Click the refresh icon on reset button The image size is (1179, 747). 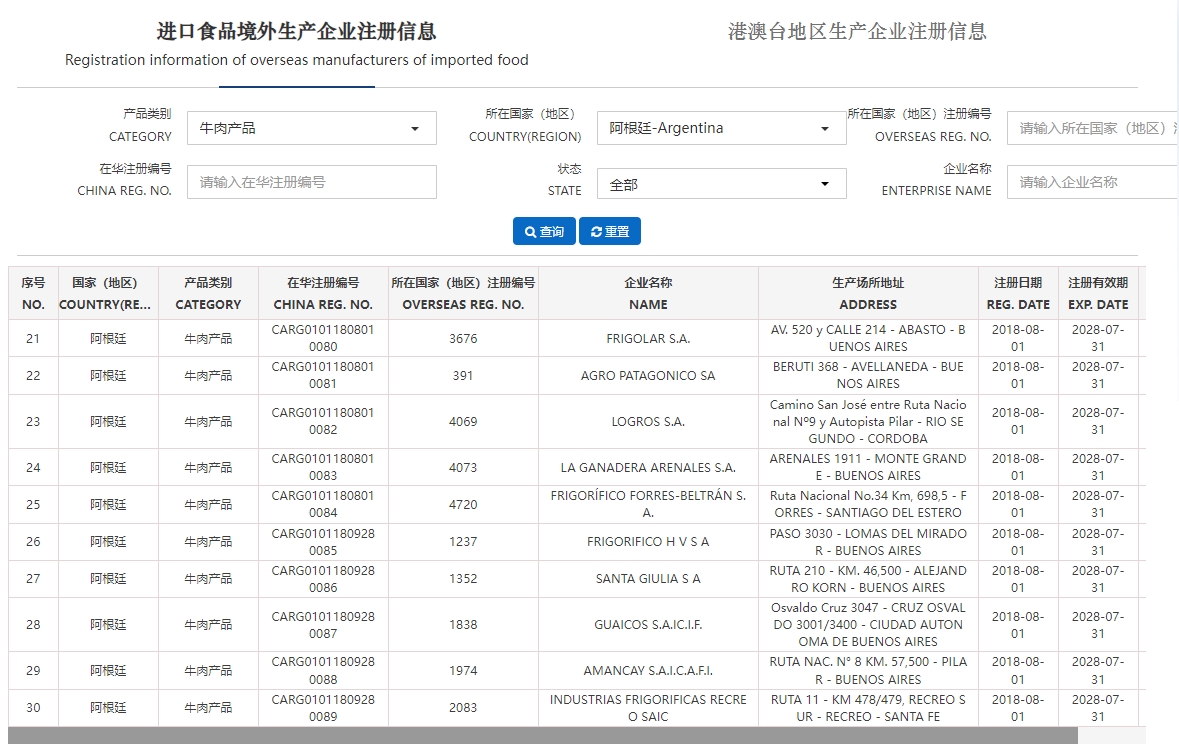pos(596,232)
